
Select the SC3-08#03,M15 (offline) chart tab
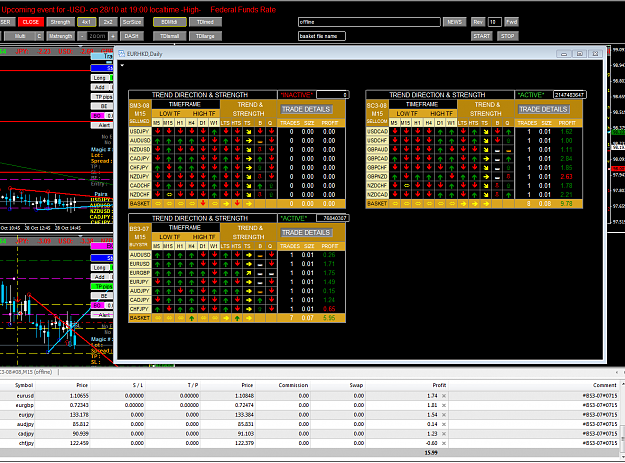pos(27,372)
